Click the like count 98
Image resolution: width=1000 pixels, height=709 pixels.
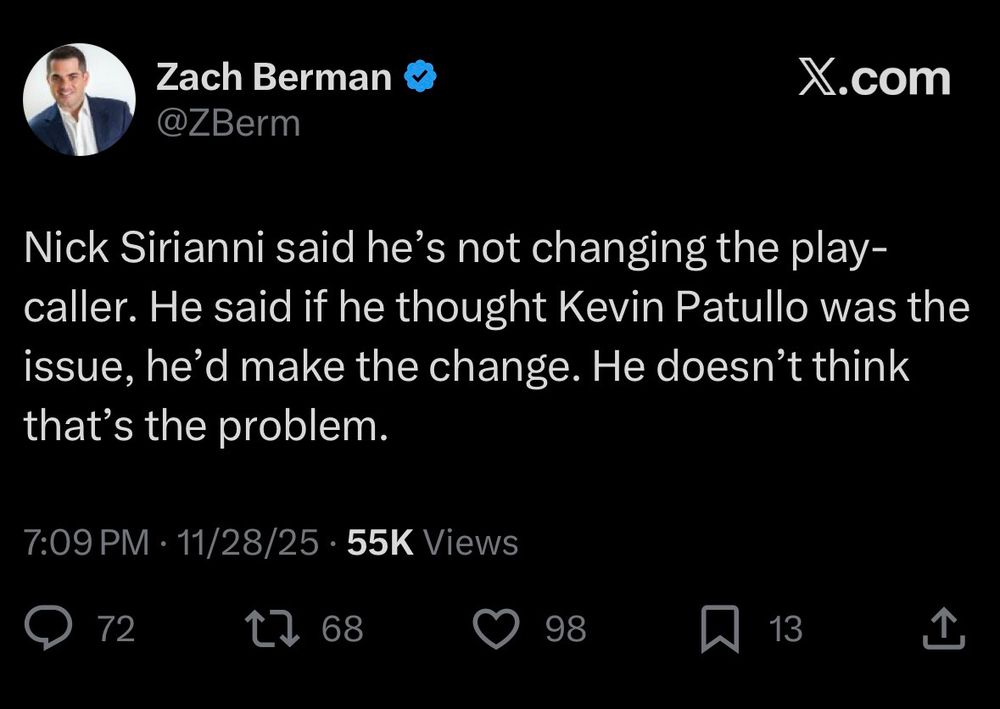pyautogui.click(x=566, y=629)
